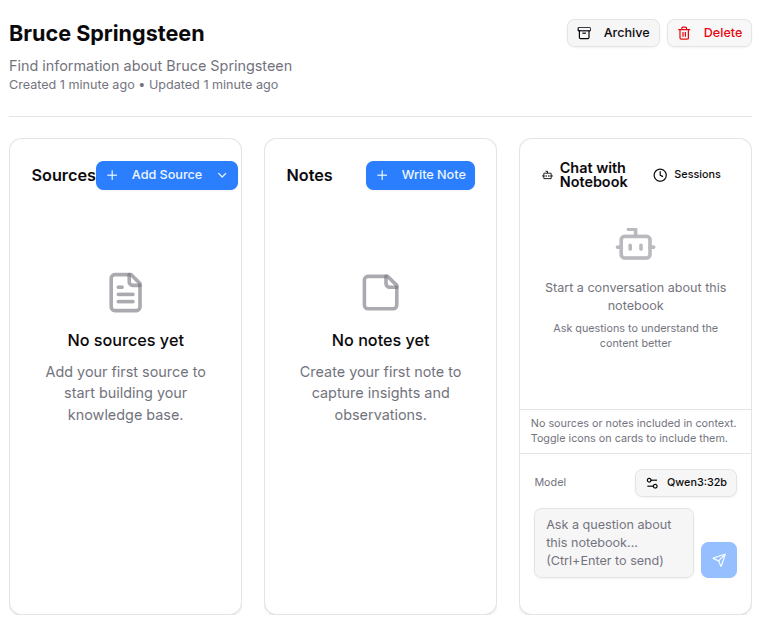Click the red trash can icon
The image size is (766, 628).
685,33
